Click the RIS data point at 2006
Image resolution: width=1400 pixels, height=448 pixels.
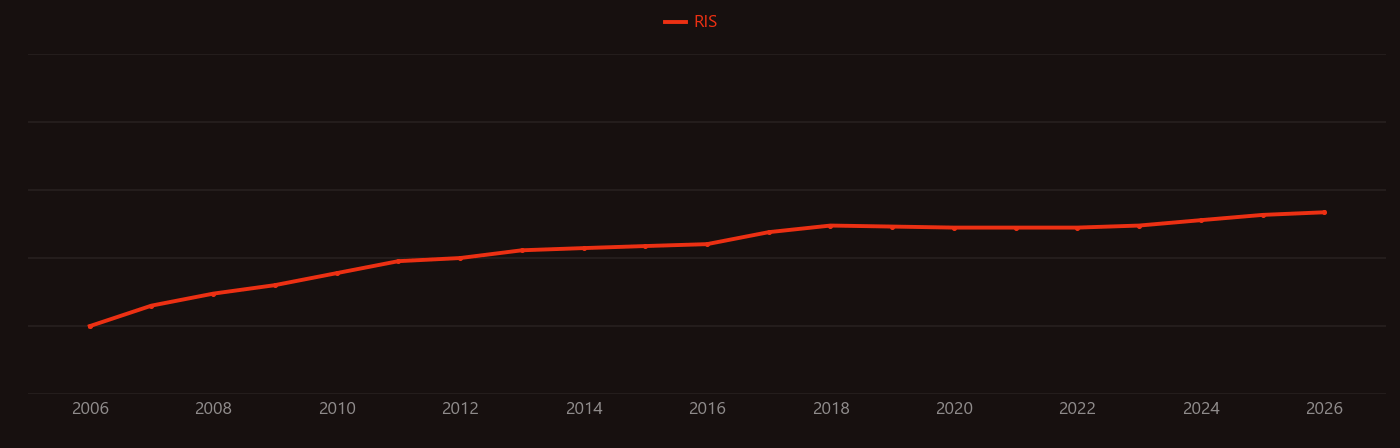(x=90, y=326)
